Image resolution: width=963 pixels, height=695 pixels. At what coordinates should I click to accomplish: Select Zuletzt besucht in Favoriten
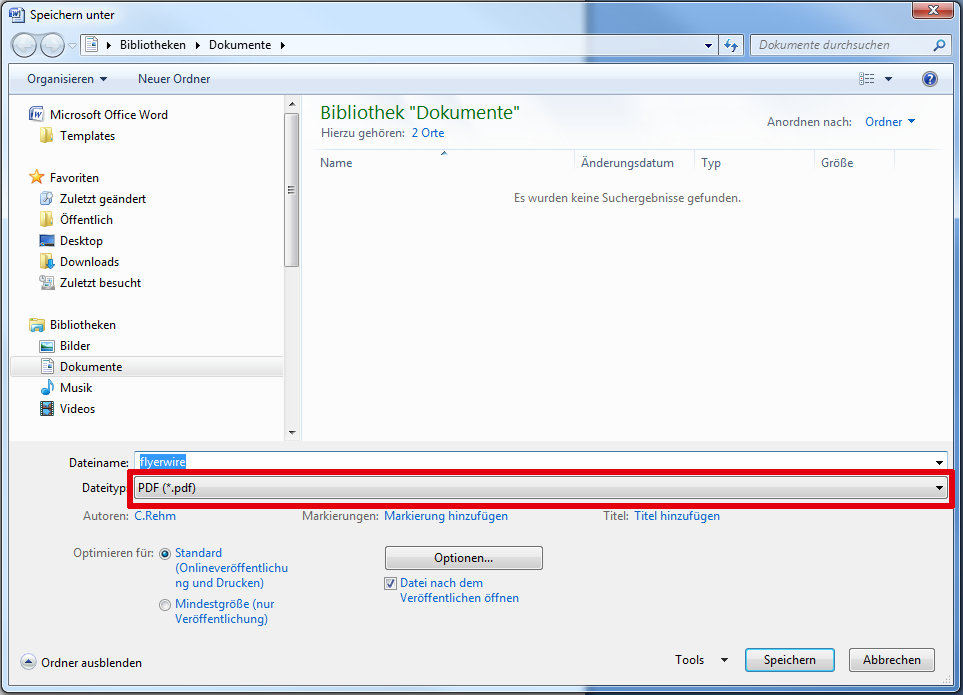coord(100,282)
